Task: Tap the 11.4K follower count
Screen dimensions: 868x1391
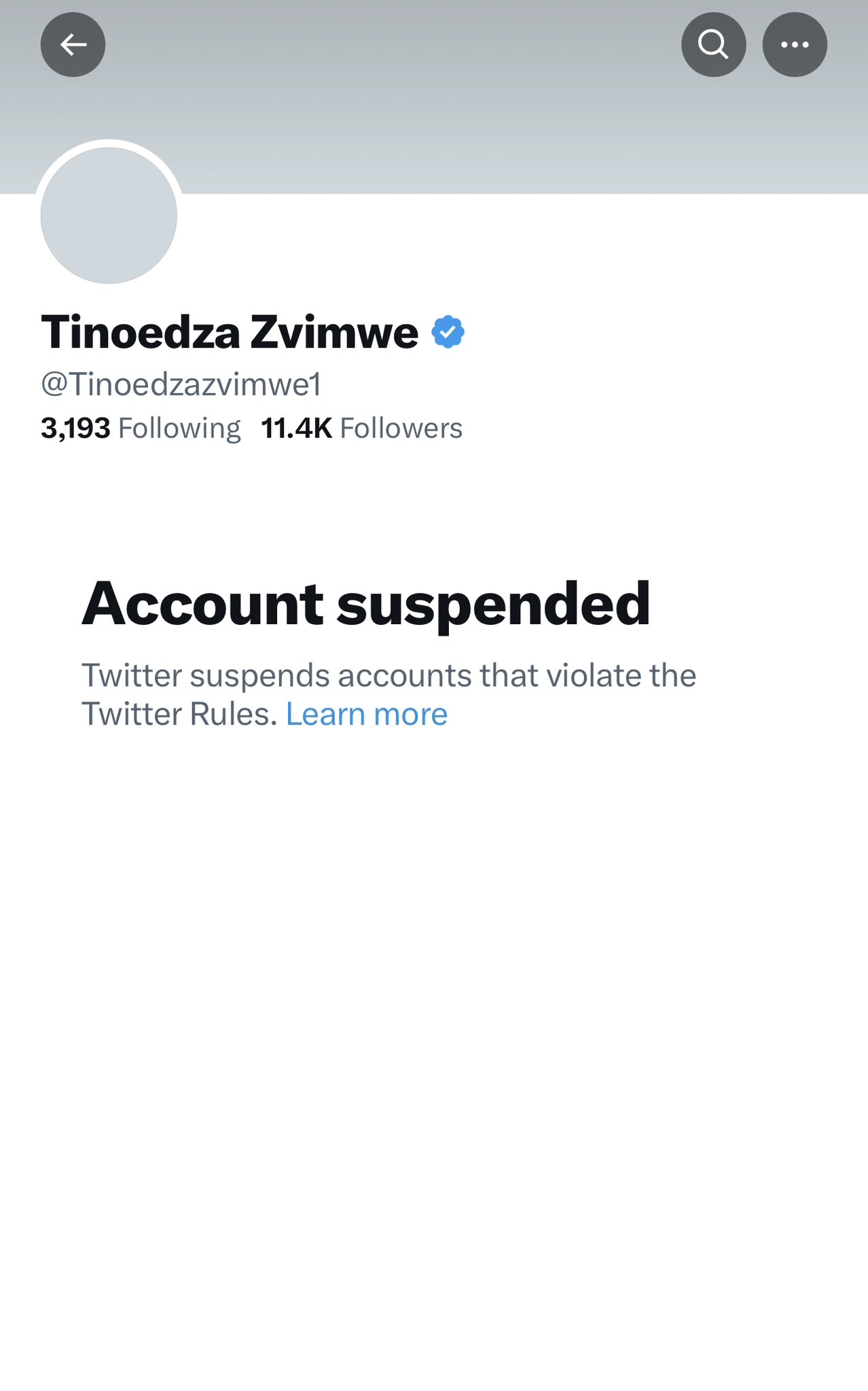Action: point(297,429)
